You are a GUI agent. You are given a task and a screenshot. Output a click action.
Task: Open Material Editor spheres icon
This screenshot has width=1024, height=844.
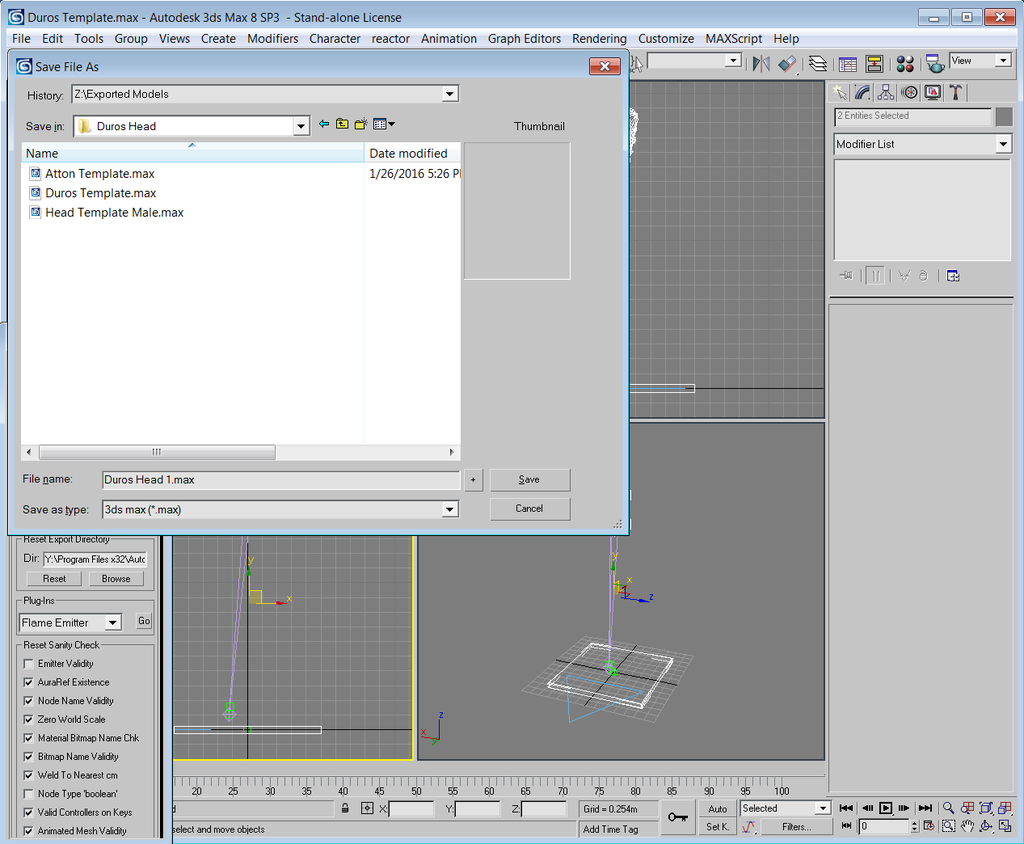[x=905, y=63]
